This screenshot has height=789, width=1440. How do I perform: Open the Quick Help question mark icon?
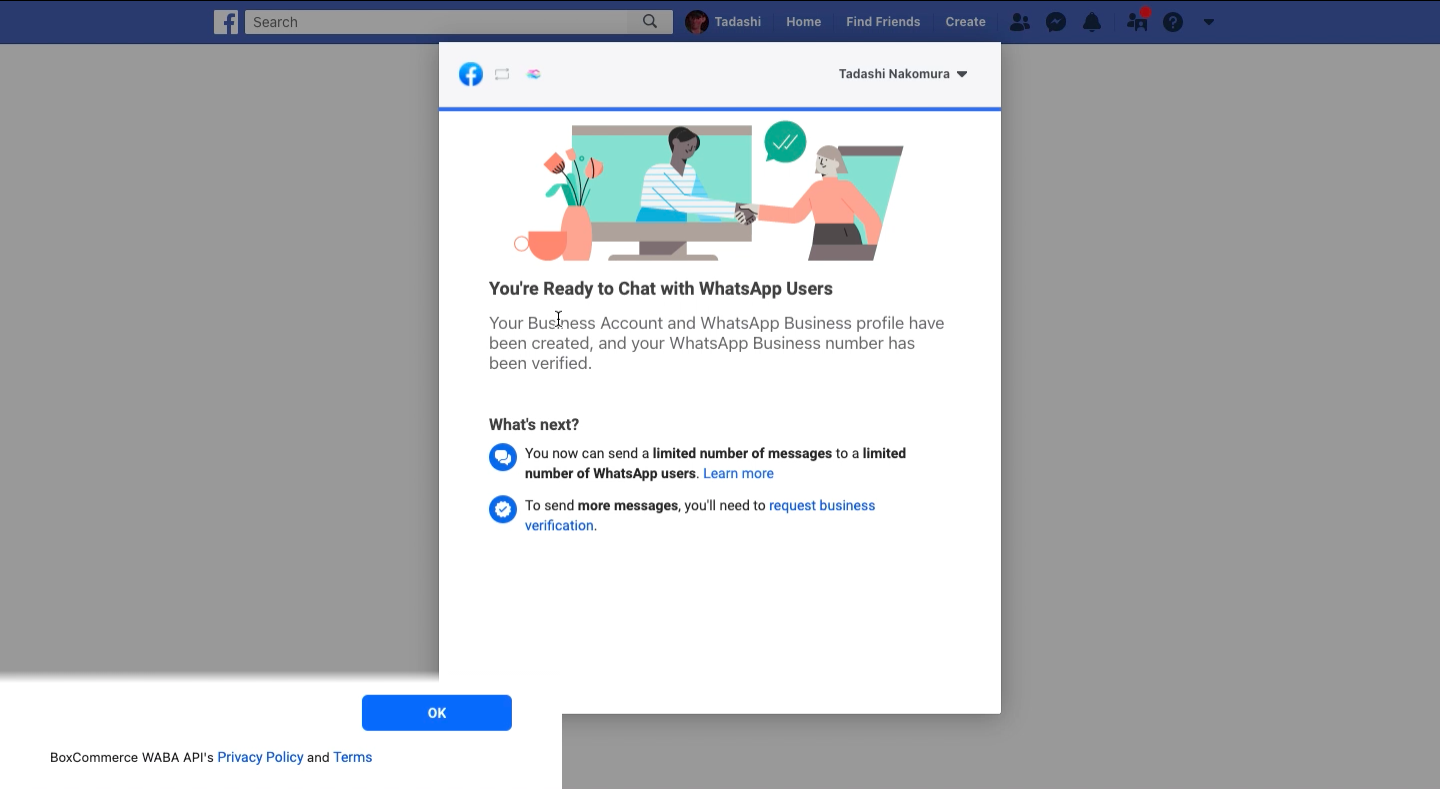(1173, 22)
